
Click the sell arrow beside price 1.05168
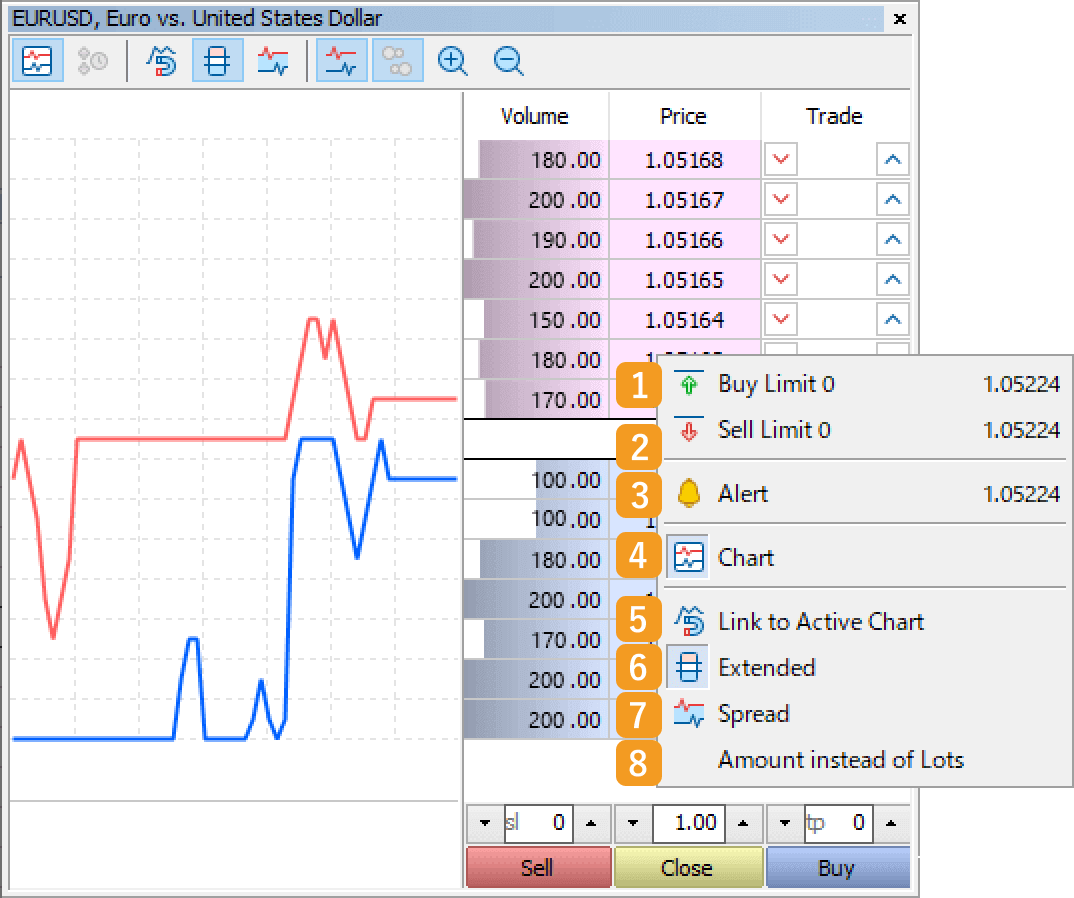click(780, 159)
